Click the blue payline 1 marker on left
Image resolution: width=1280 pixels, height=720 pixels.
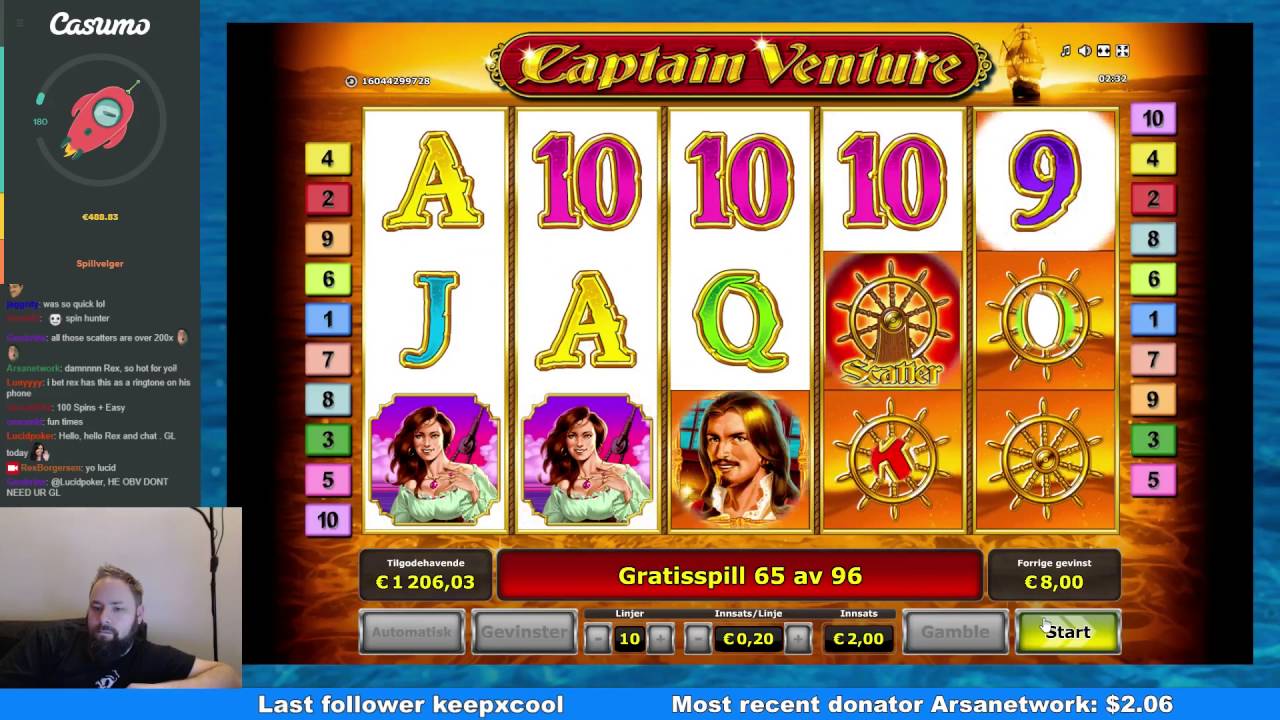coord(327,319)
